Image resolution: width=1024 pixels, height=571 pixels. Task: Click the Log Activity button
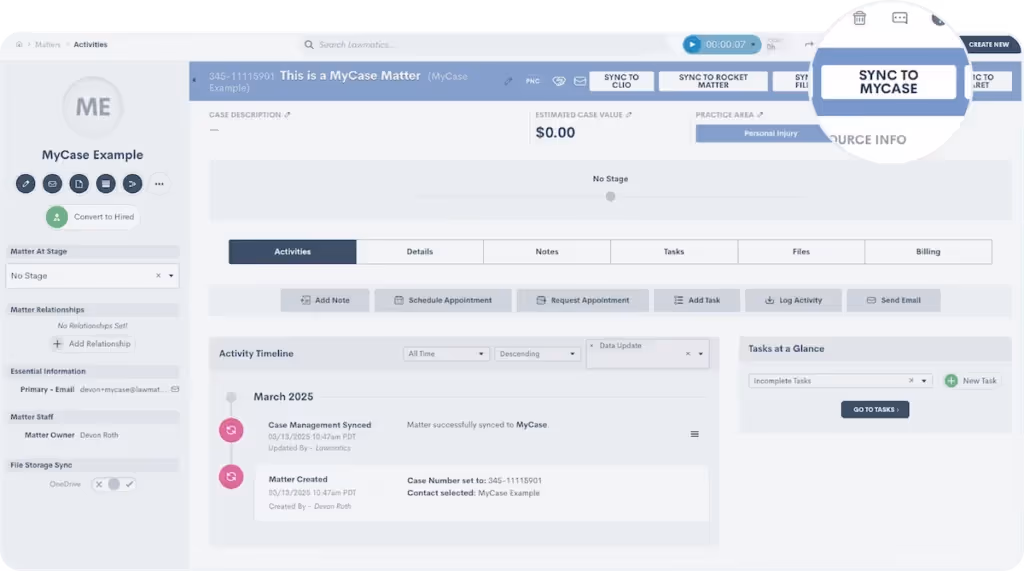[793, 301]
